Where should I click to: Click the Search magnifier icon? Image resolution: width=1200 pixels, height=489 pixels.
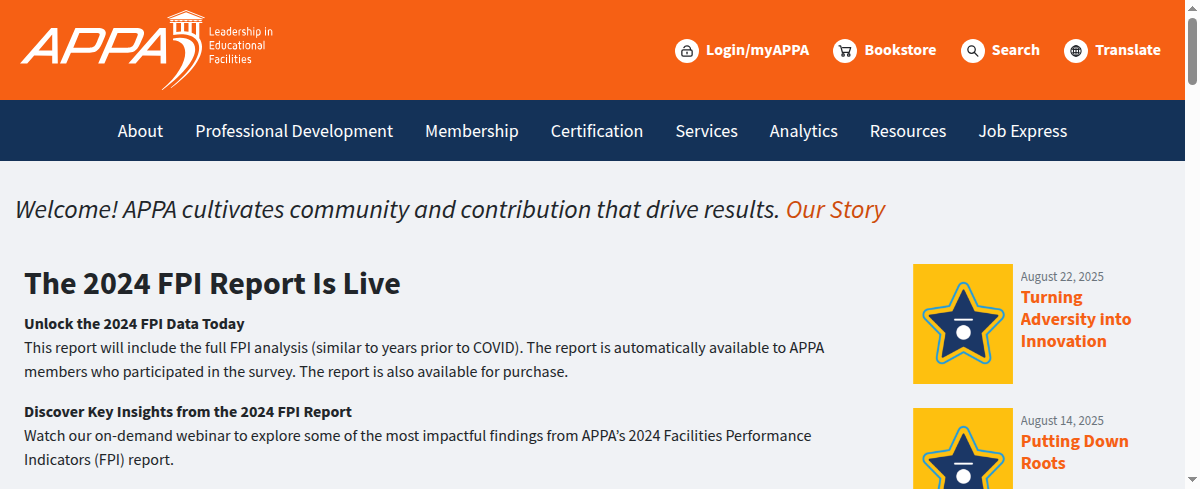(x=973, y=51)
